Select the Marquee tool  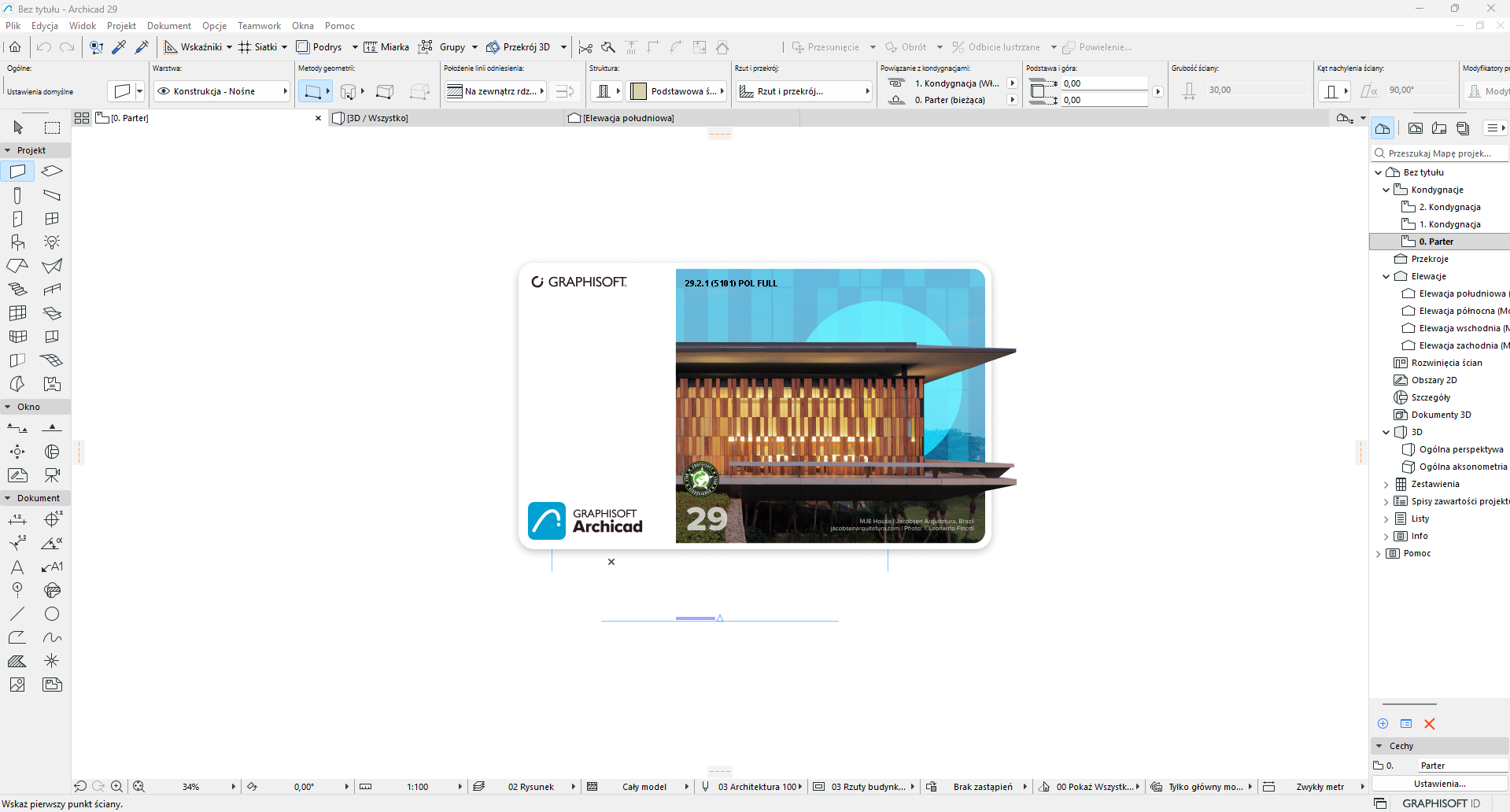(52, 127)
